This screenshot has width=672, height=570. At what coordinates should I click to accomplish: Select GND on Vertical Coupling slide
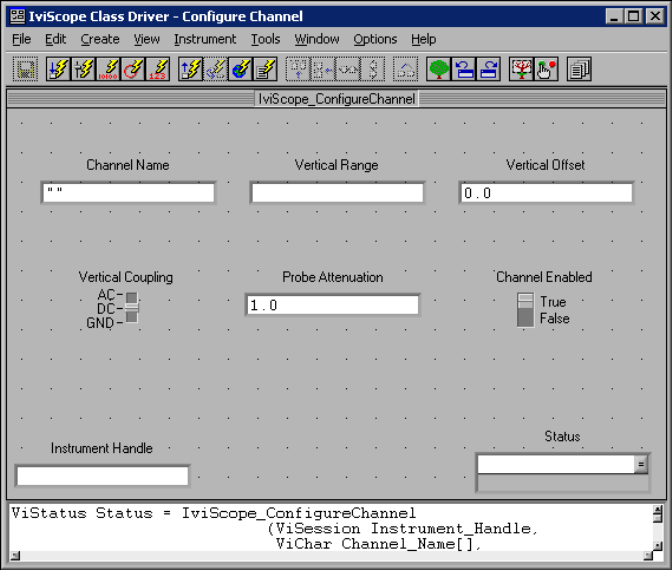(x=100, y=323)
